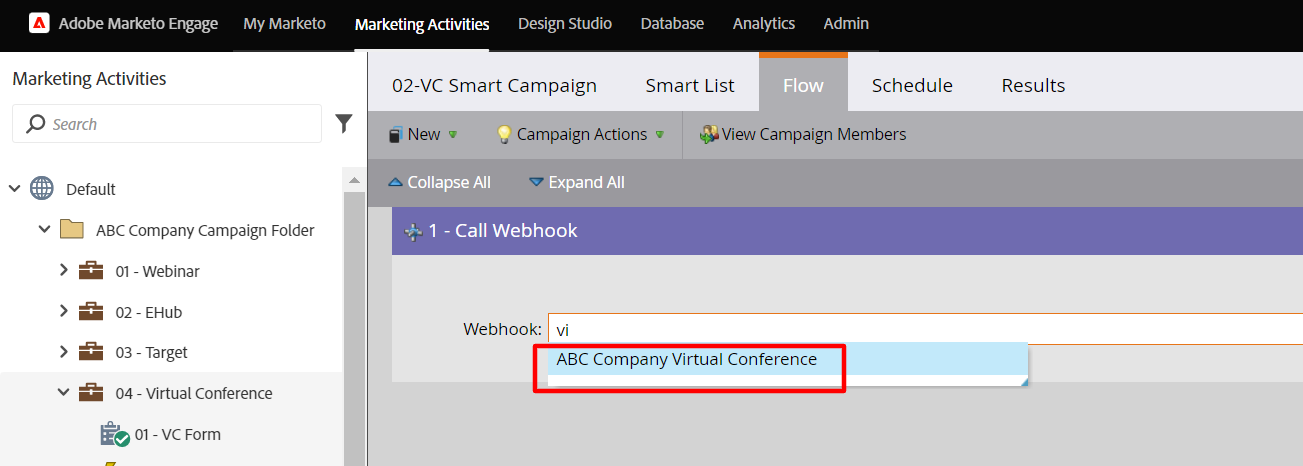Click the Expand All button
This screenshot has height=466, width=1303.
coord(576,183)
